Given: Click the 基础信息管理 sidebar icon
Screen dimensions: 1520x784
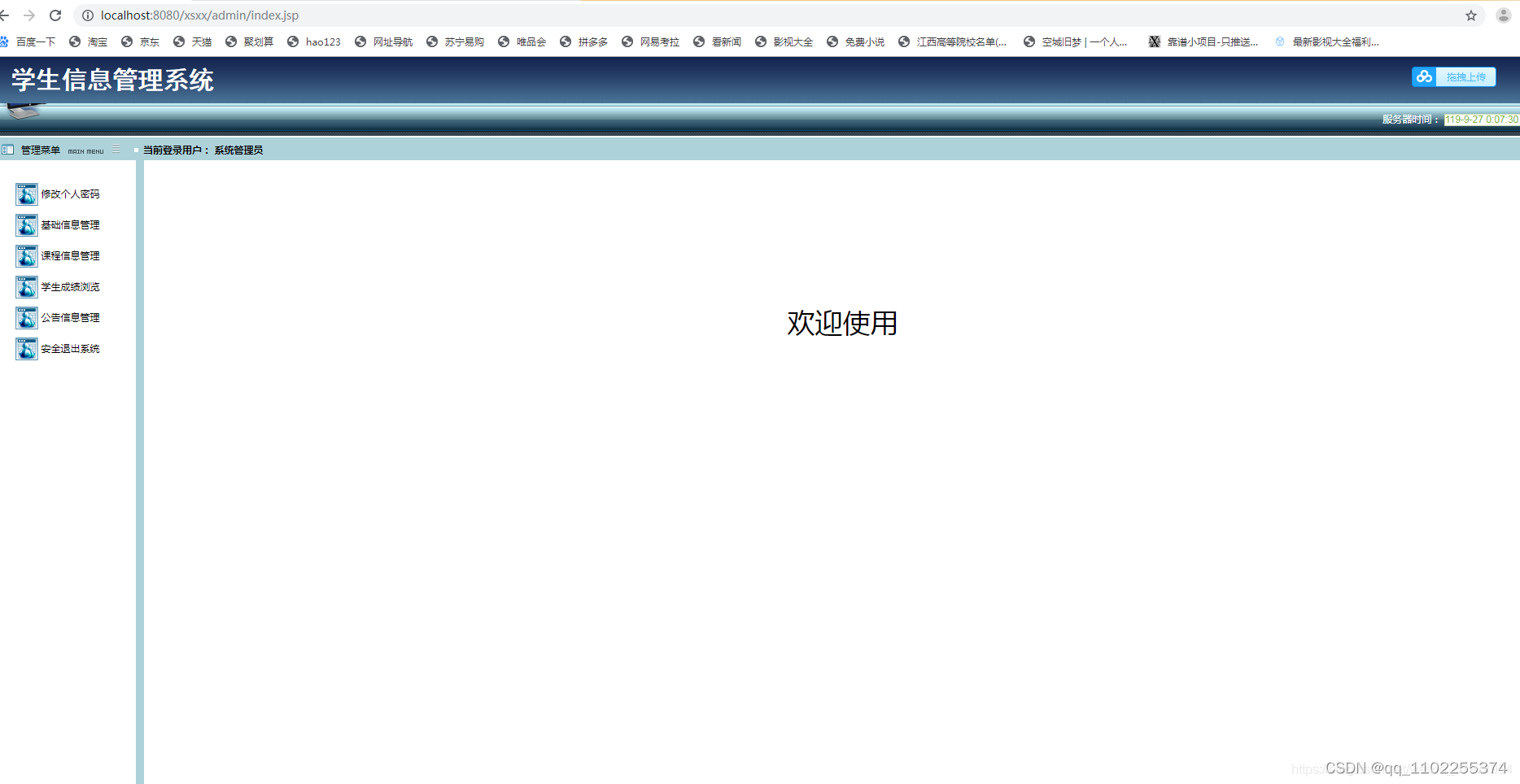Looking at the screenshot, I should tap(25, 225).
